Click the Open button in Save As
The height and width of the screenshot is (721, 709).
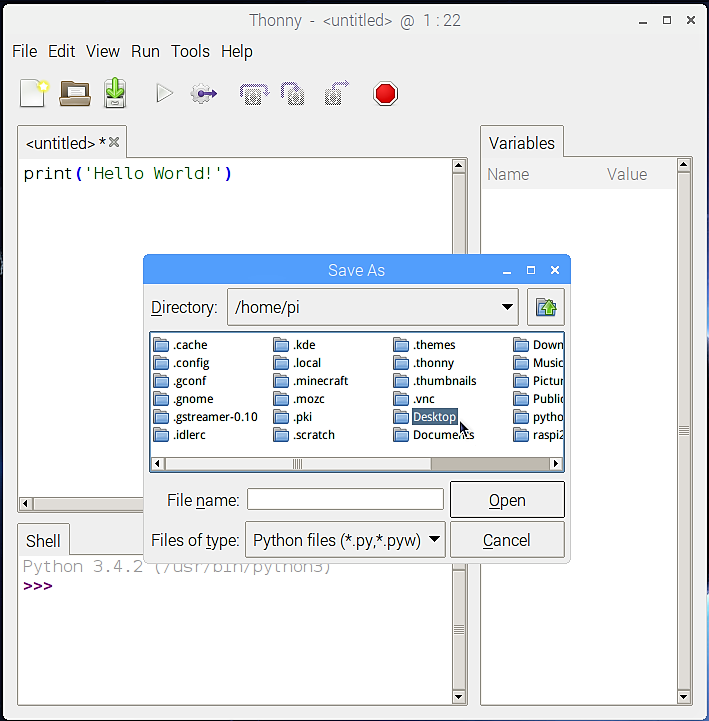tap(507, 500)
